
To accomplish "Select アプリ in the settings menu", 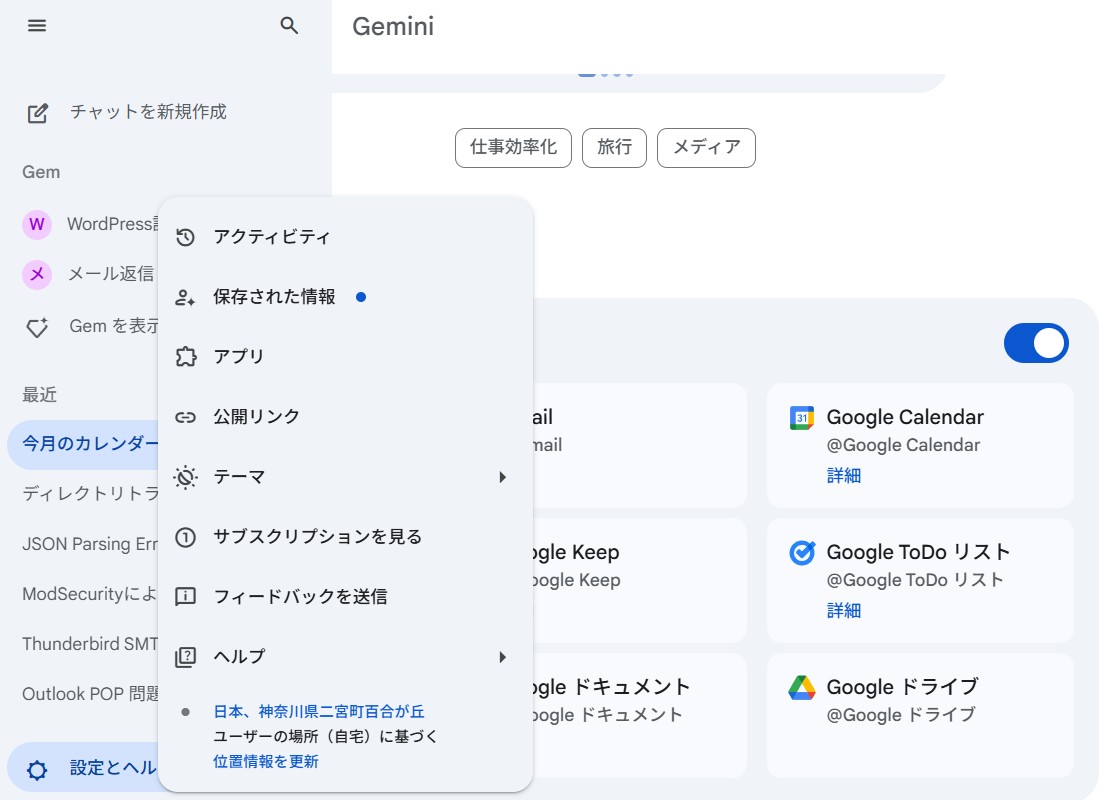I will coord(345,357).
